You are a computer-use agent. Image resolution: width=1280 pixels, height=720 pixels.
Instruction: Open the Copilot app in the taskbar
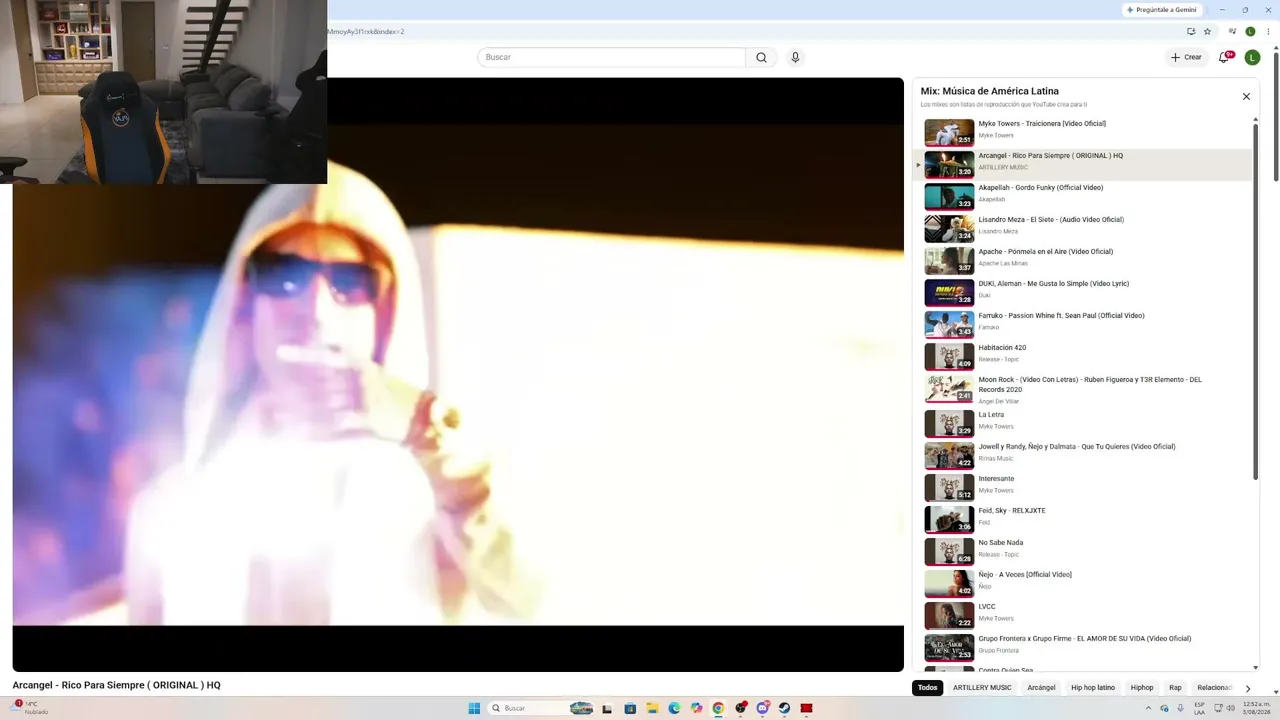pos(696,708)
